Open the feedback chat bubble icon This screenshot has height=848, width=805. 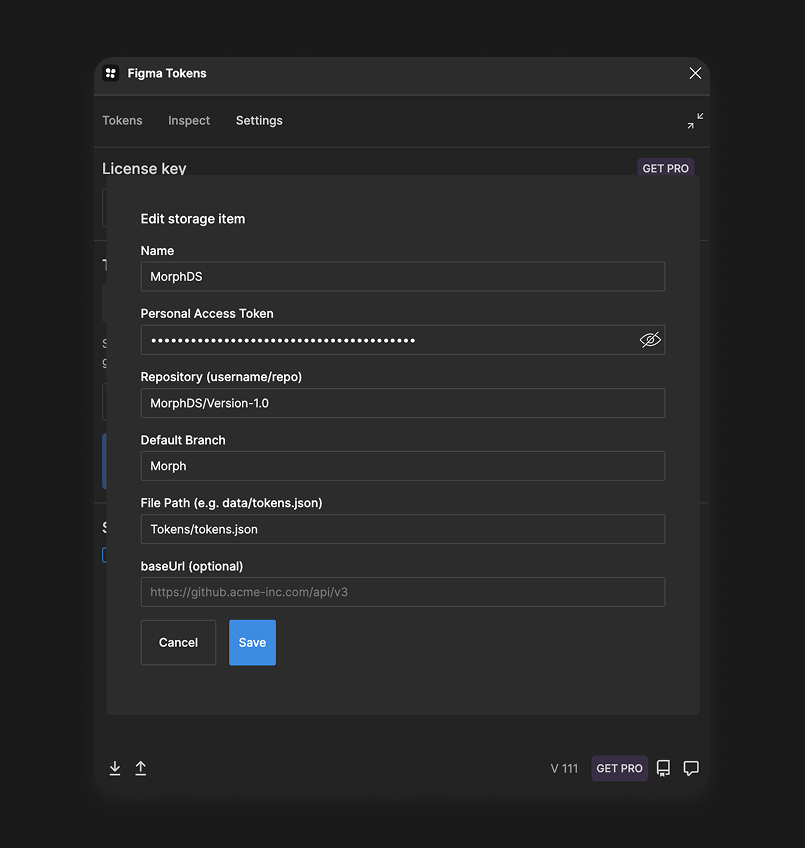[691, 768]
